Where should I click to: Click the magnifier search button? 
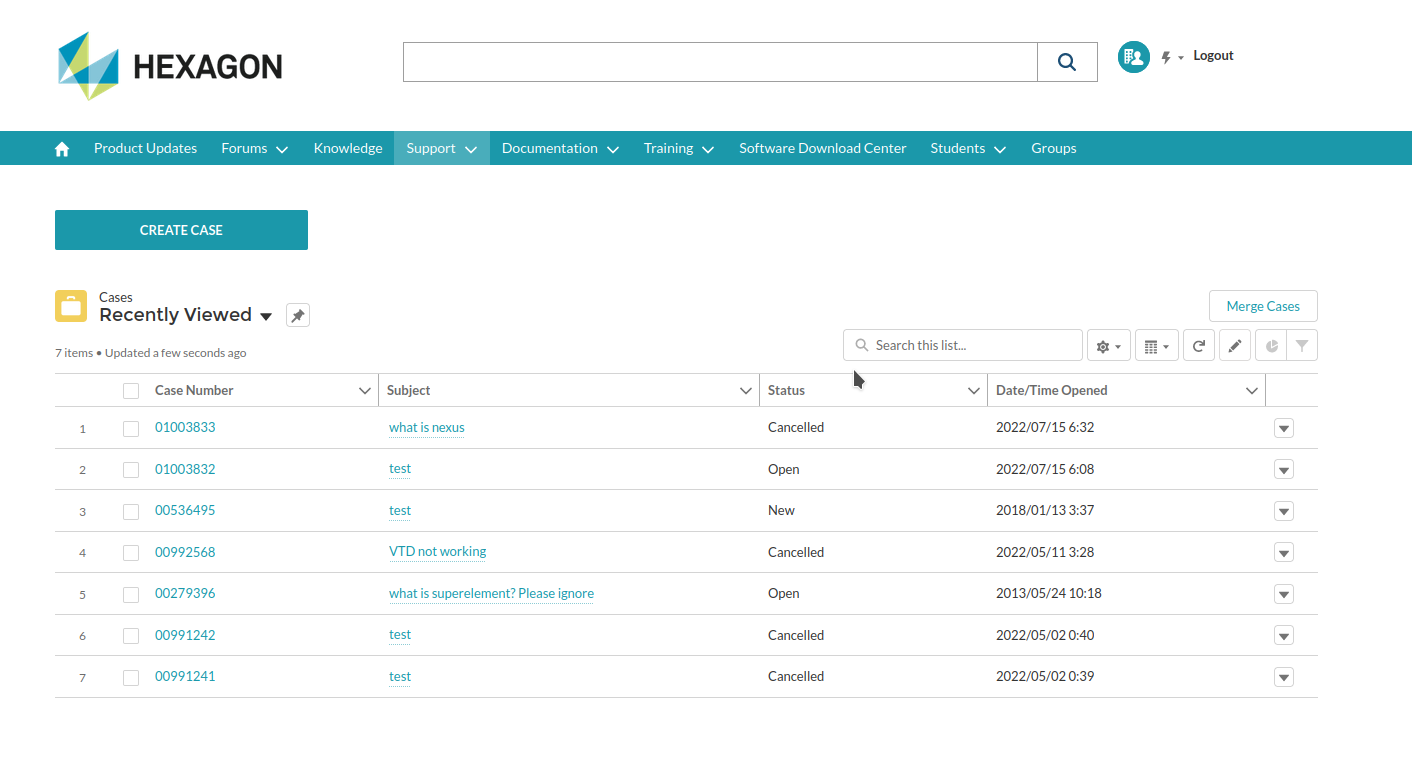1067,62
